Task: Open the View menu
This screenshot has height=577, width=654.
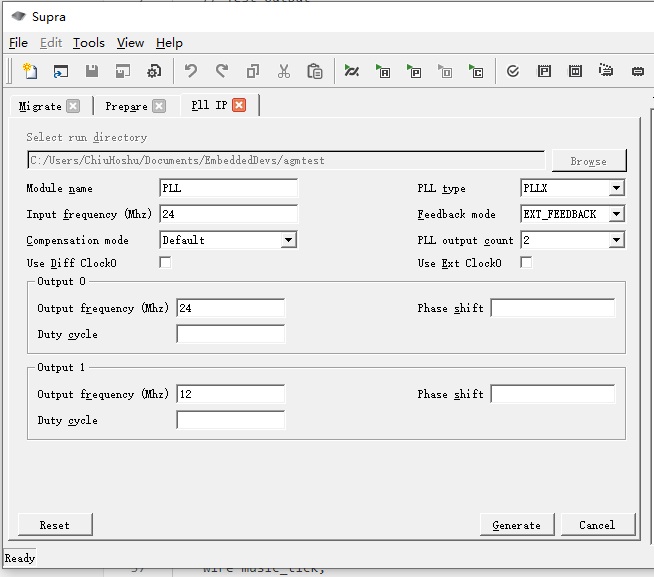Action: pyautogui.click(x=130, y=43)
